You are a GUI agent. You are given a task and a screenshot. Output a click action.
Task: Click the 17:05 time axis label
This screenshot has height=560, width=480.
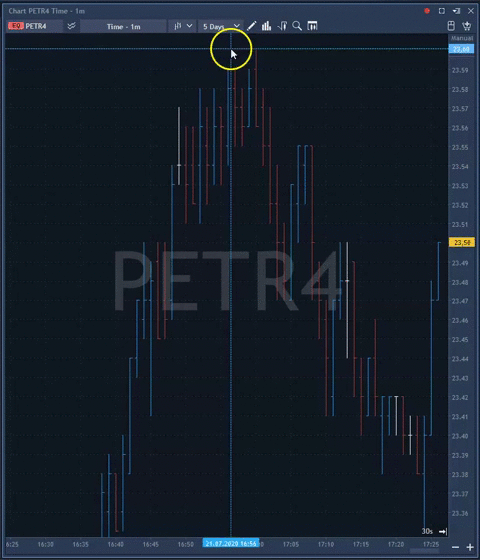(291, 544)
